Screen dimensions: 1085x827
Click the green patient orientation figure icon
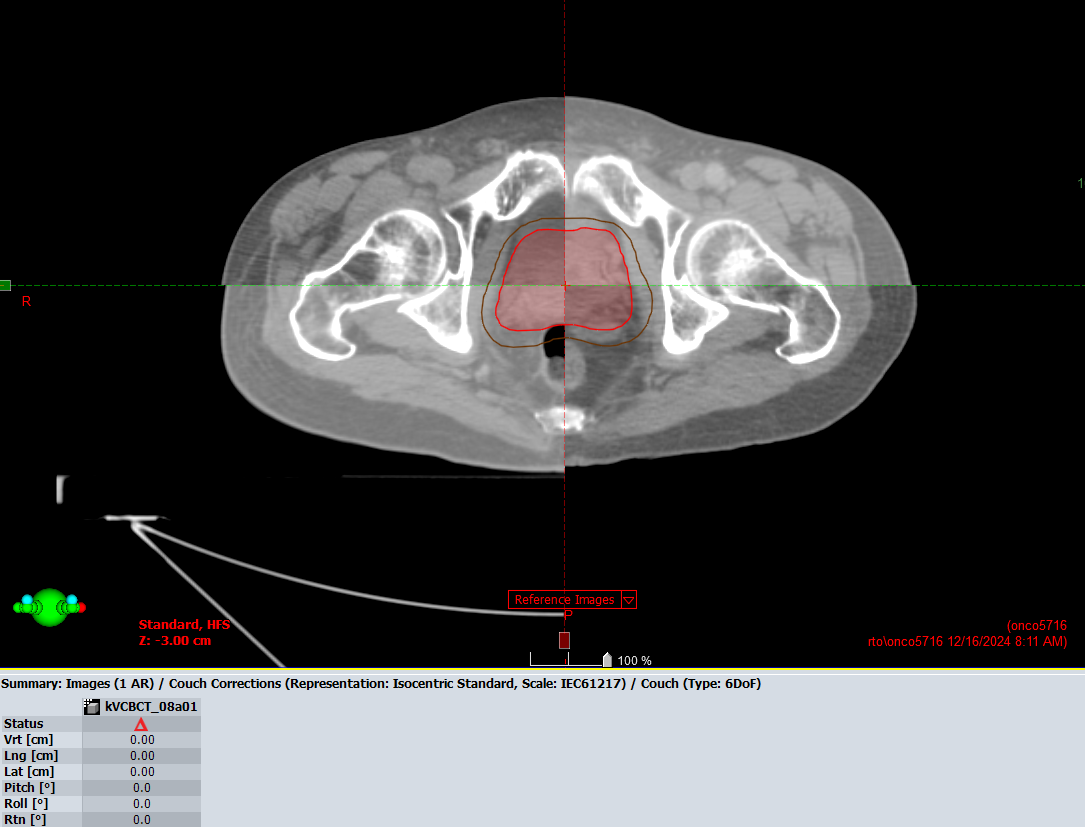click(49, 608)
